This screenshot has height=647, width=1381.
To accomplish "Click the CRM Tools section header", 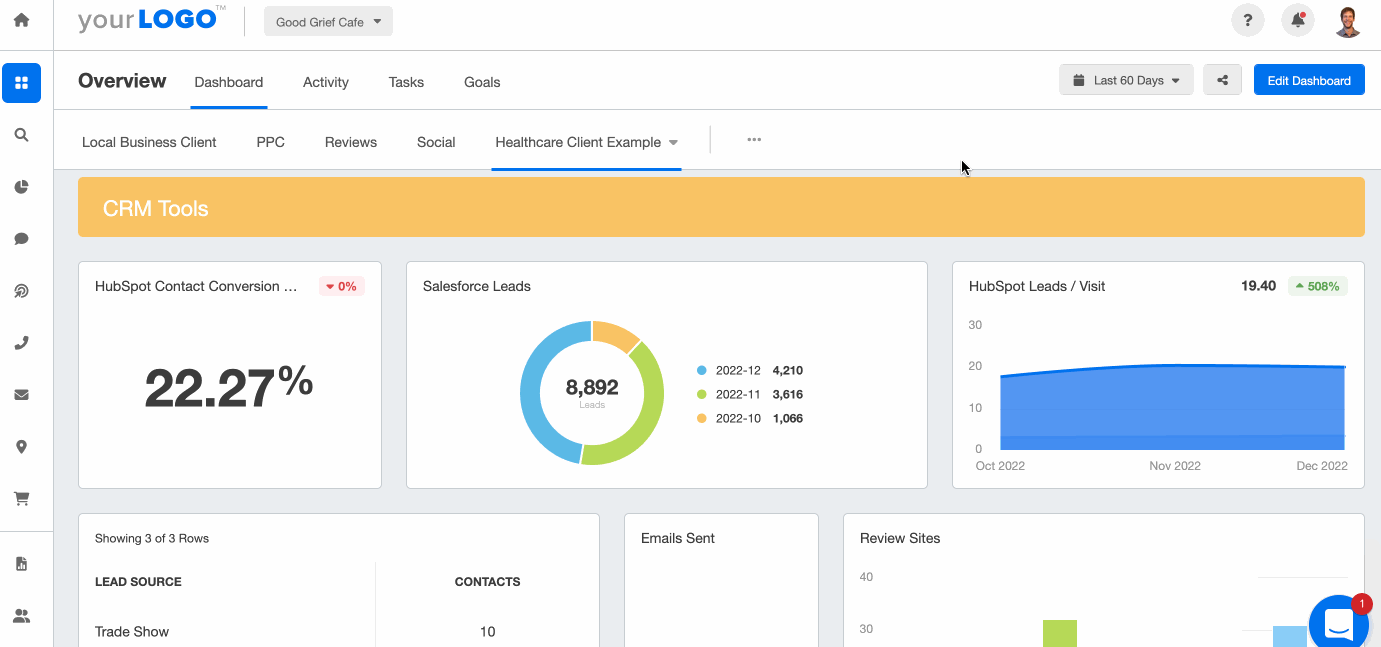I will tap(721, 208).
